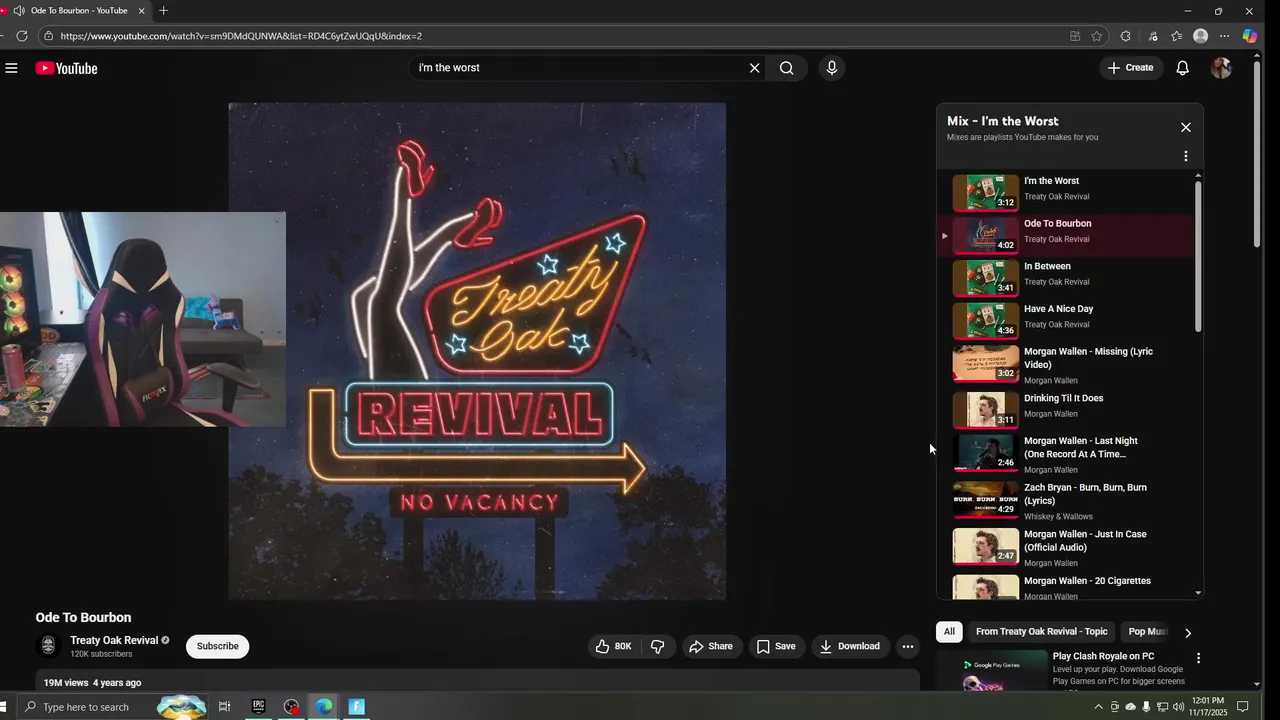Image resolution: width=1280 pixels, height=720 pixels.
Task: Open Fortnite icon on taskbar
Action: pyautogui.click(x=356, y=707)
